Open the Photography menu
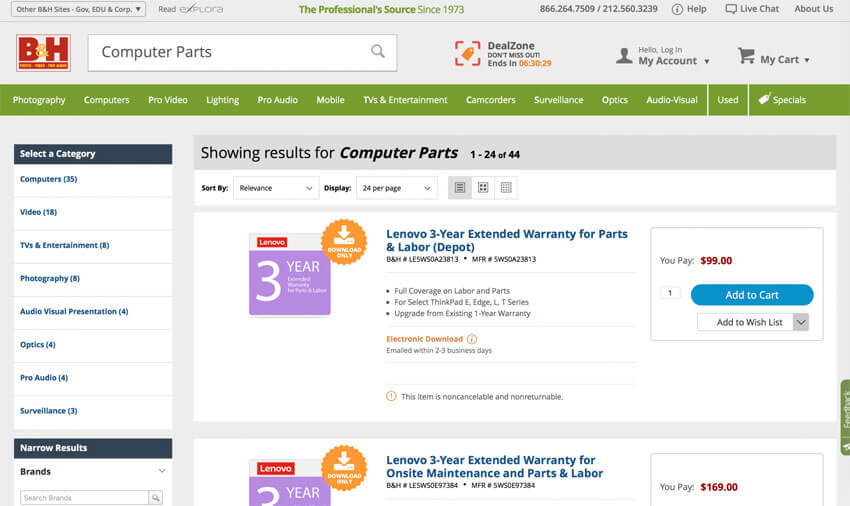 [39, 100]
